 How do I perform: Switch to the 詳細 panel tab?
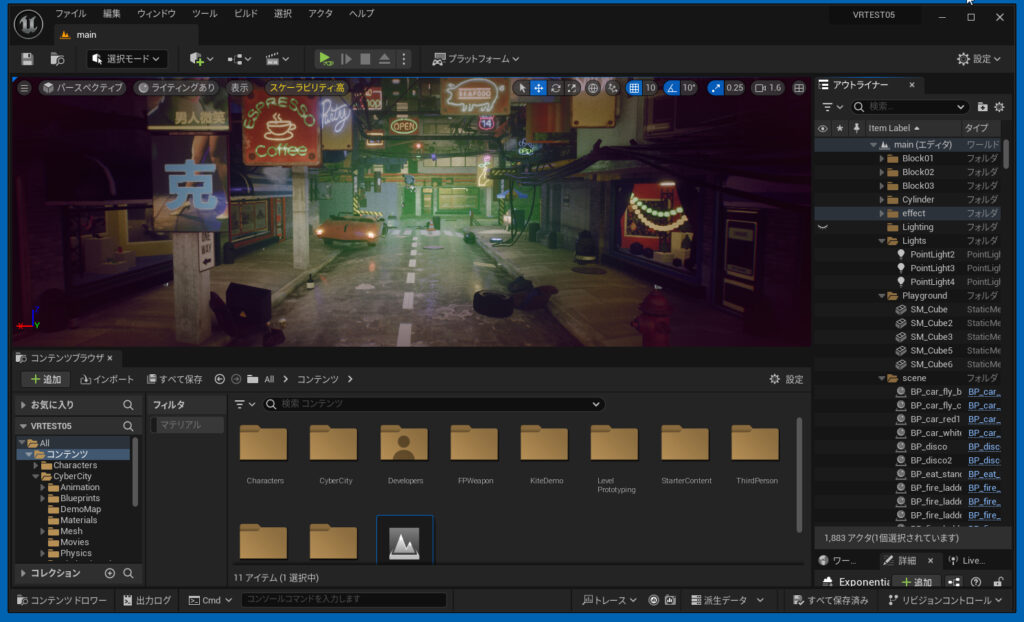(908, 560)
